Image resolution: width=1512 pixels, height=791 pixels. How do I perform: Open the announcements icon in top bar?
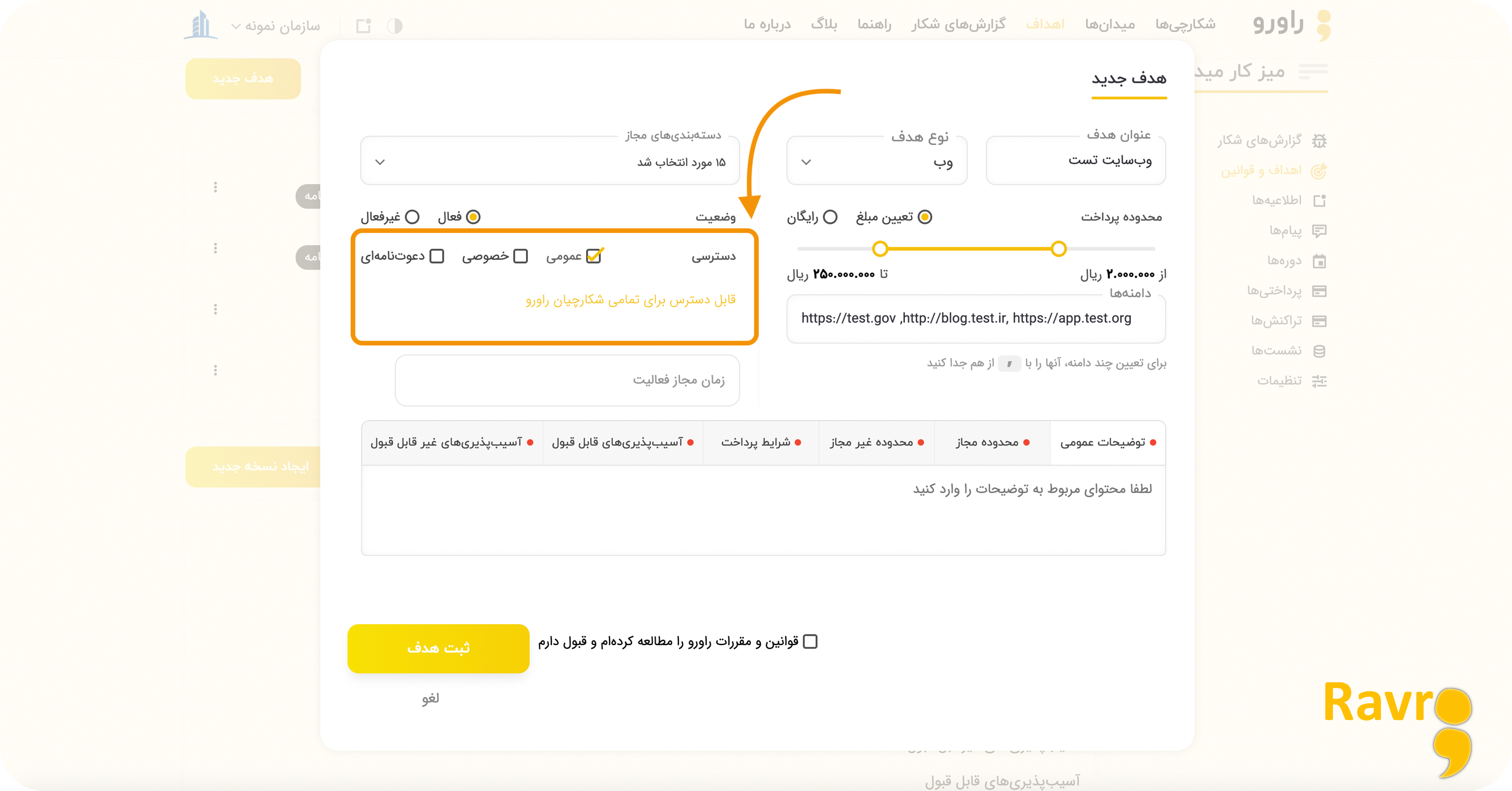click(x=364, y=26)
